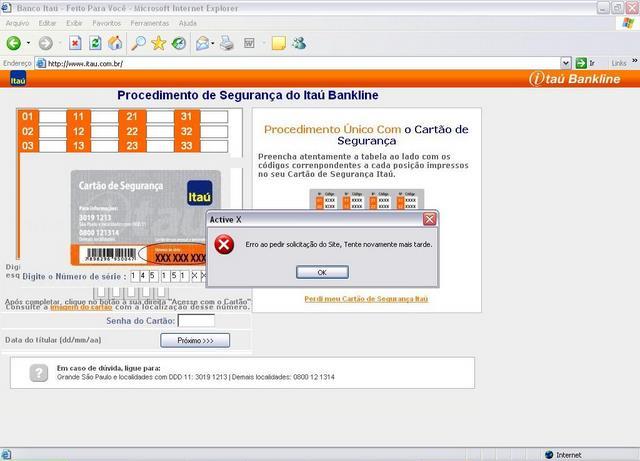
Task: Click the Forward arrow toolbar button
Action: 46,43
